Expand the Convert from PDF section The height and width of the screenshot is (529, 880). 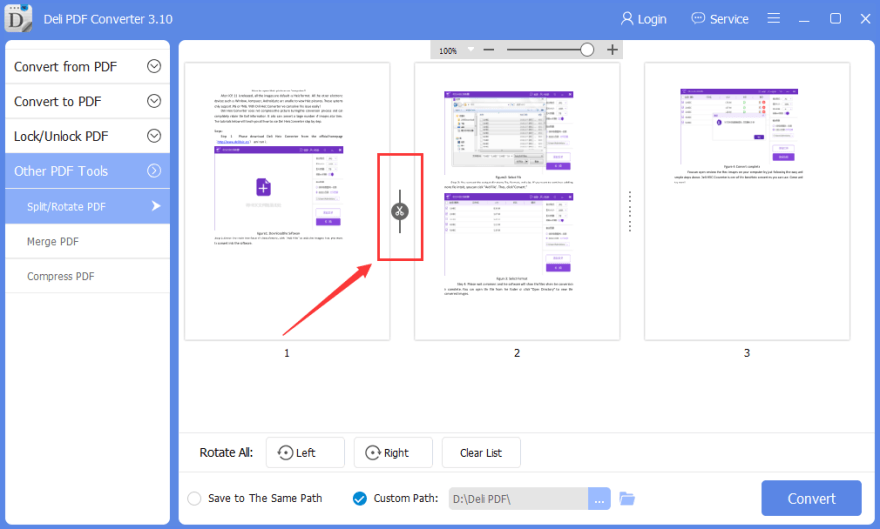point(88,67)
